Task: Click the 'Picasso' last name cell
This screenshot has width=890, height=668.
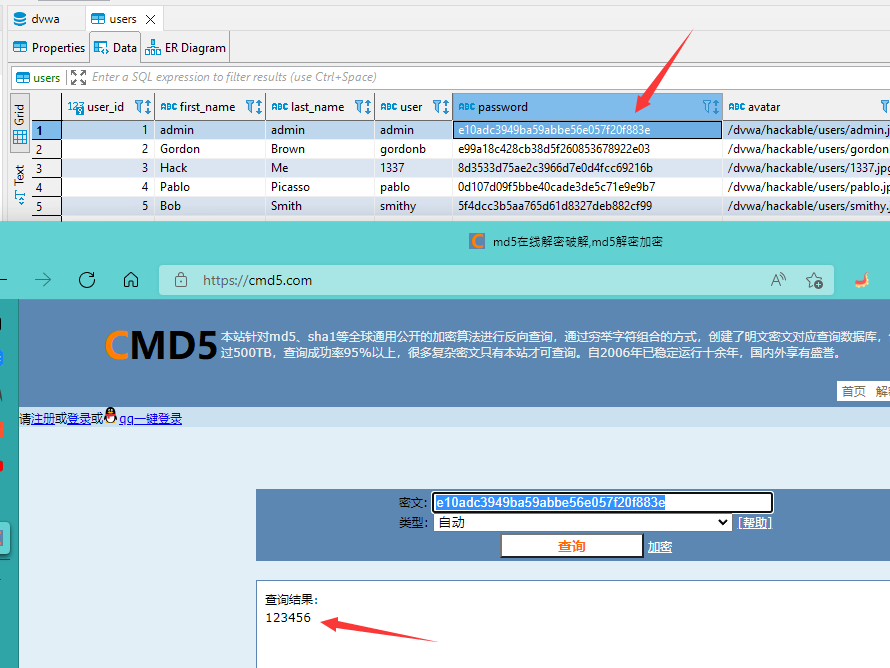Action: pyautogui.click(x=320, y=187)
